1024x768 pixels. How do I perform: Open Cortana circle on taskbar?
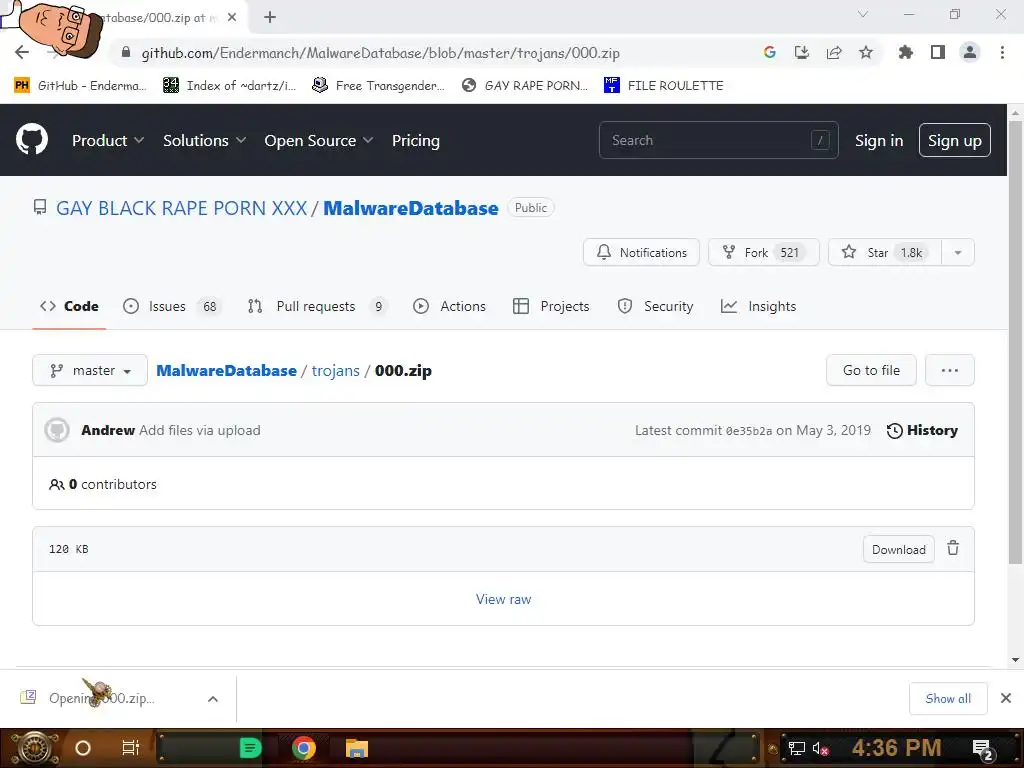click(83, 748)
